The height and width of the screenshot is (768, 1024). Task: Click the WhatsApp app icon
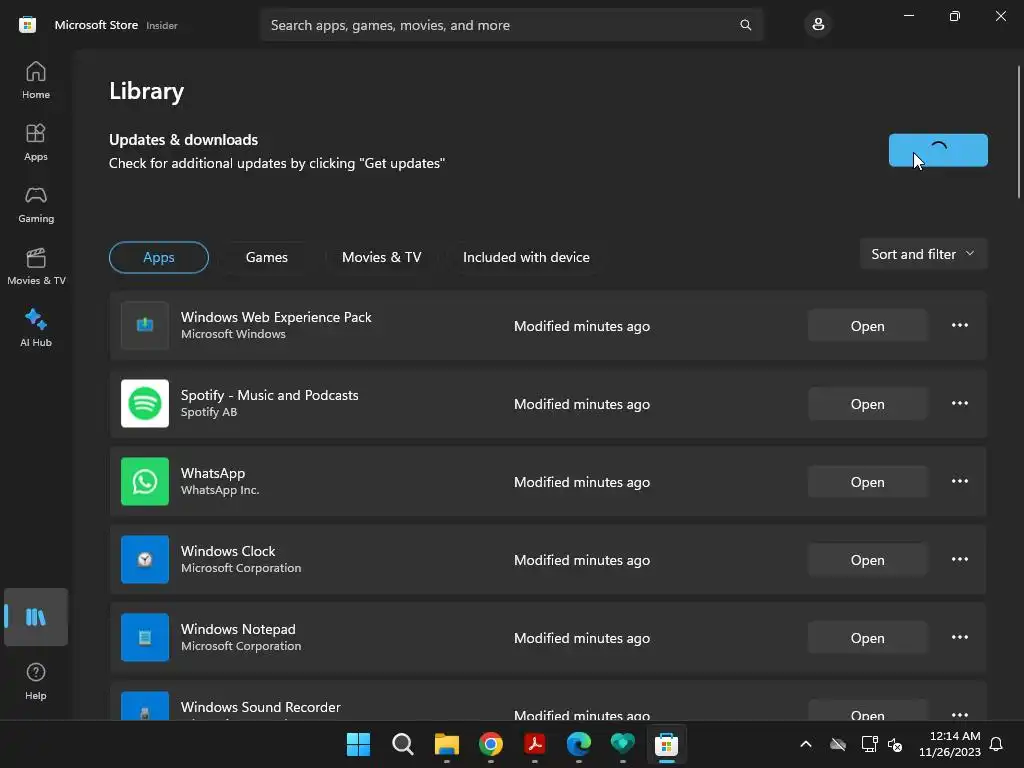[x=145, y=481]
